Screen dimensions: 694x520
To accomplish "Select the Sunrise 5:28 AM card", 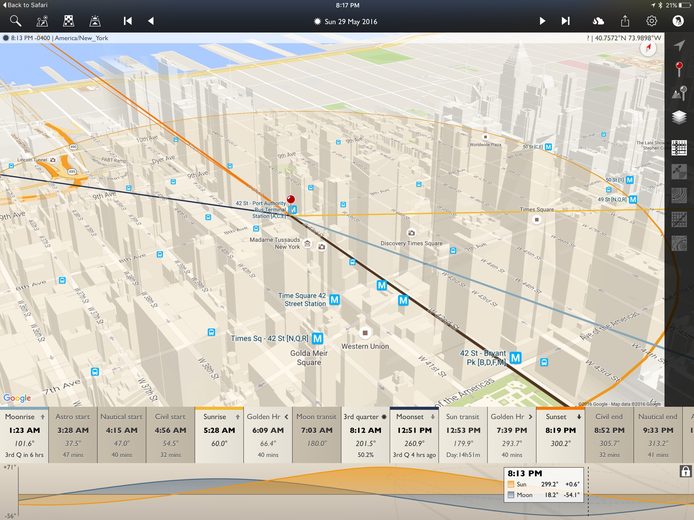I will click(x=219, y=435).
